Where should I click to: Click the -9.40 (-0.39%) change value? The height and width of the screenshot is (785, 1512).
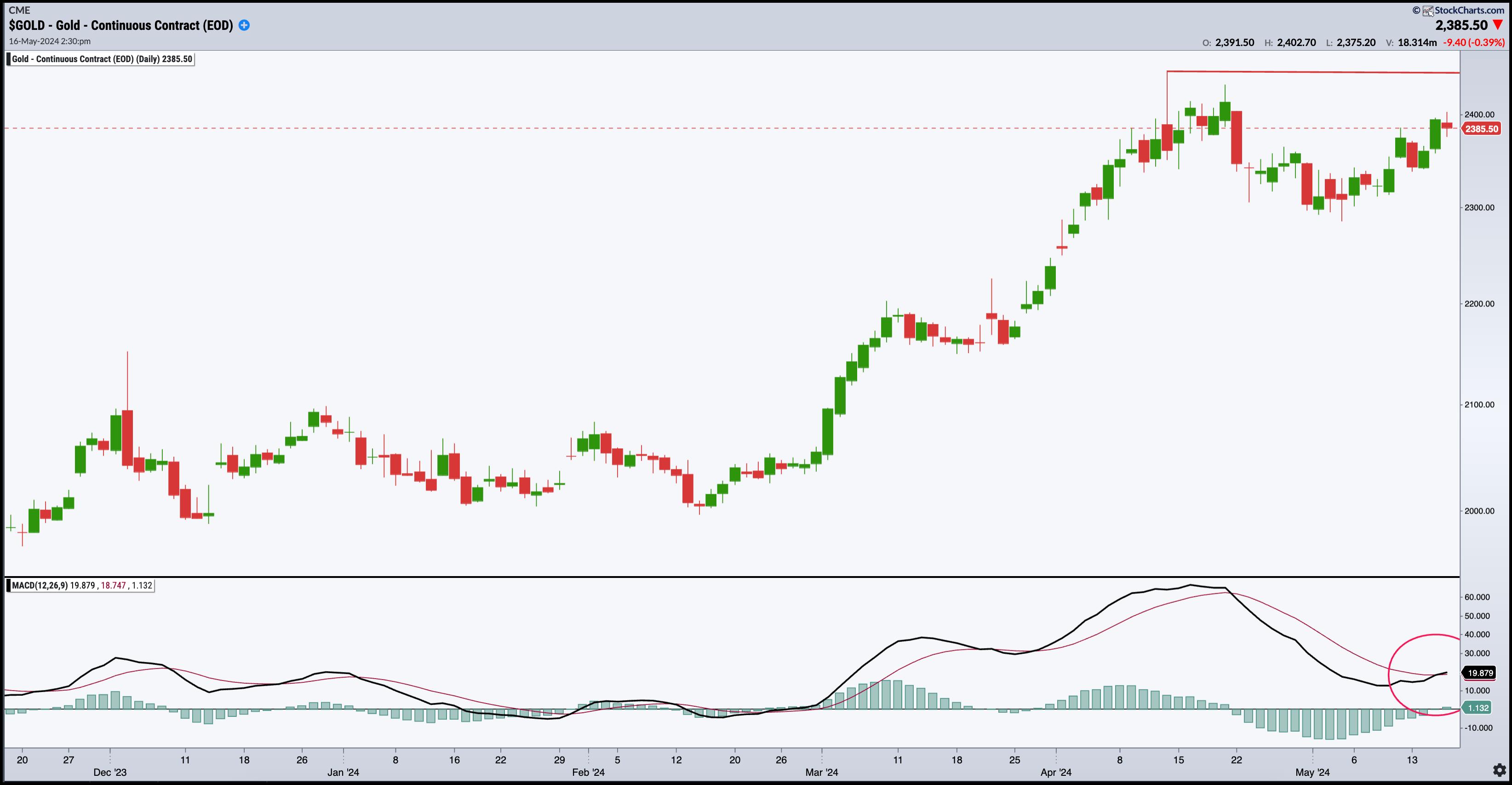1473,42
